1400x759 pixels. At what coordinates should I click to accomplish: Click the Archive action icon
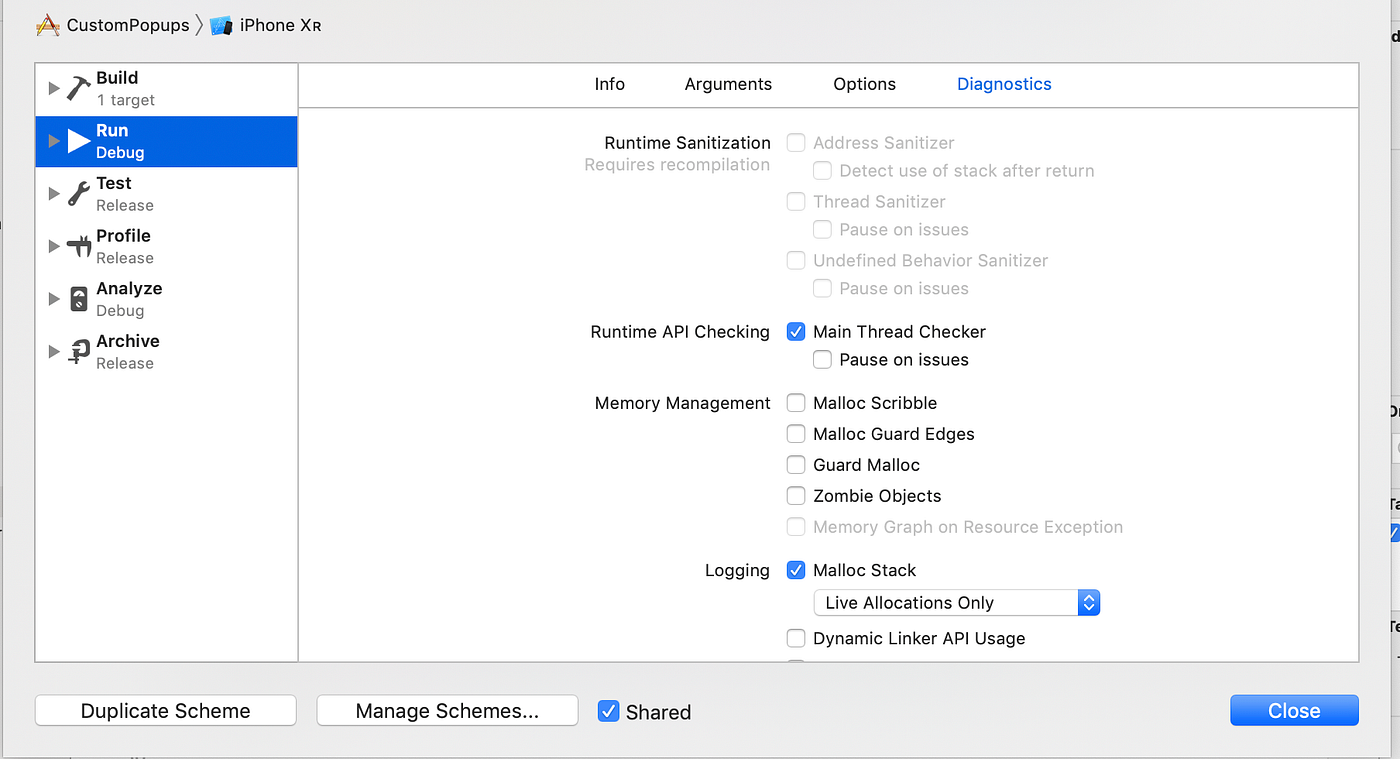78,351
